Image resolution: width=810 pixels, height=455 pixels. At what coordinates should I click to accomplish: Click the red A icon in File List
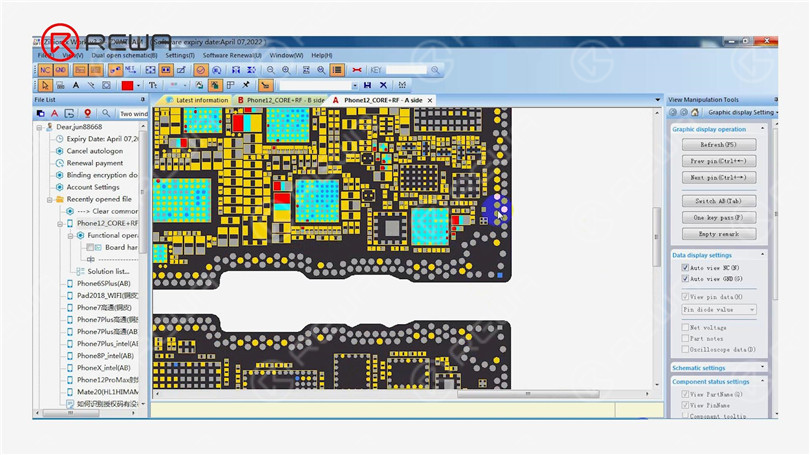(x=54, y=113)
